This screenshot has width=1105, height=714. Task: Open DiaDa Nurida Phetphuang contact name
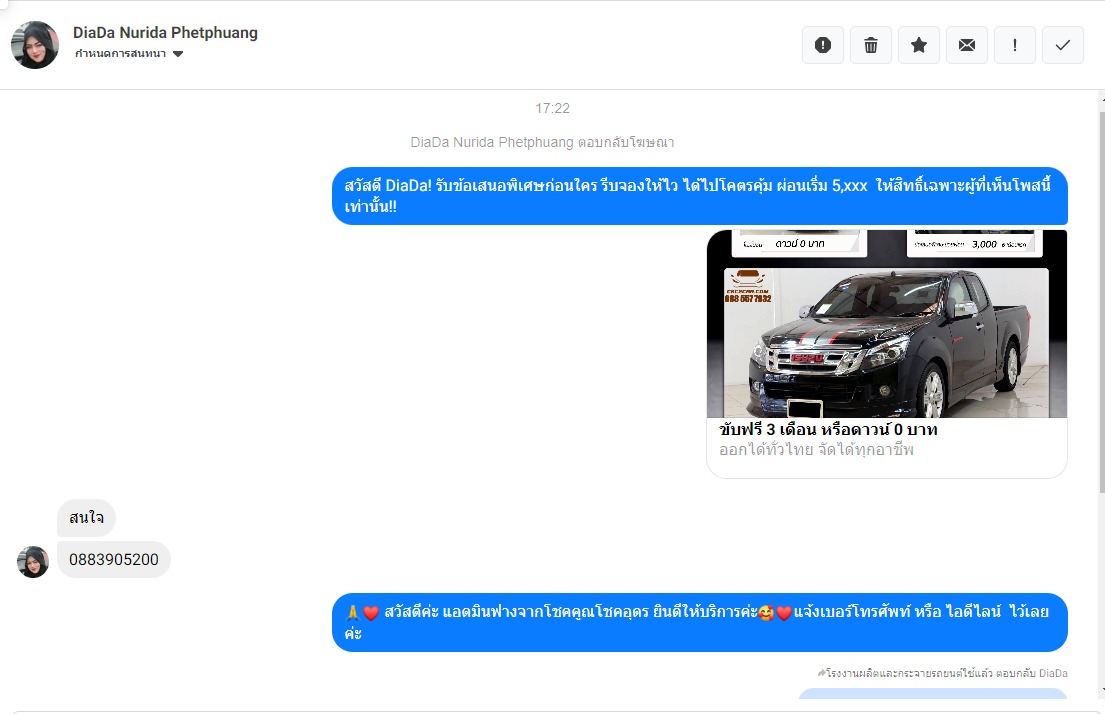(x=166, y=32)
